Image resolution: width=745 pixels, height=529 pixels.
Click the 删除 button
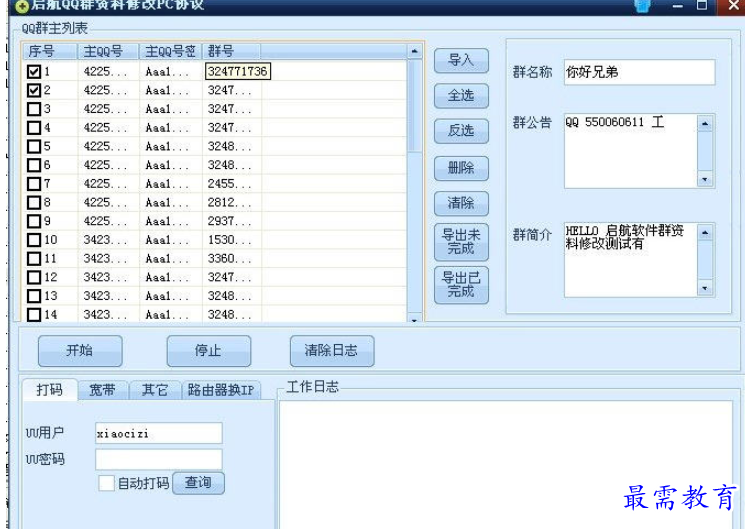[x=461, y=168]
